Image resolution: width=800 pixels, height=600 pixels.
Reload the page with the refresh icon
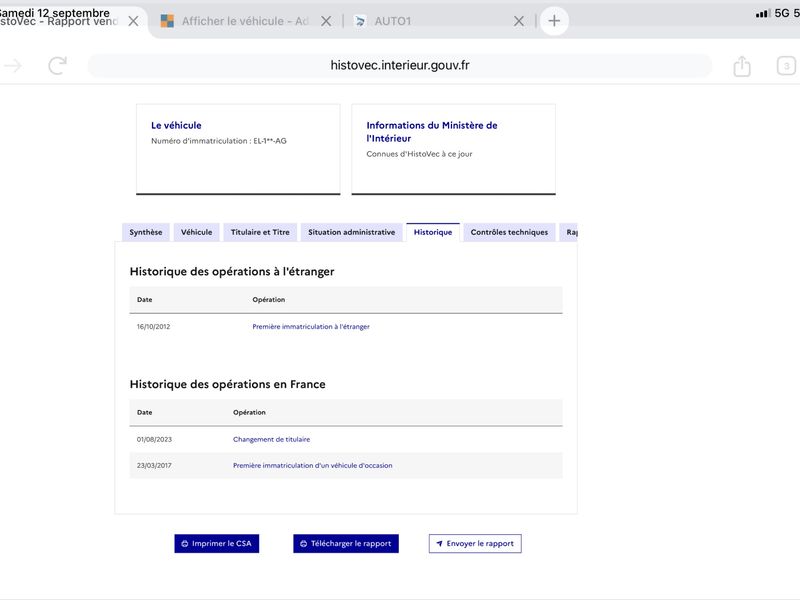pyautogui.click(x=58, y=65)
